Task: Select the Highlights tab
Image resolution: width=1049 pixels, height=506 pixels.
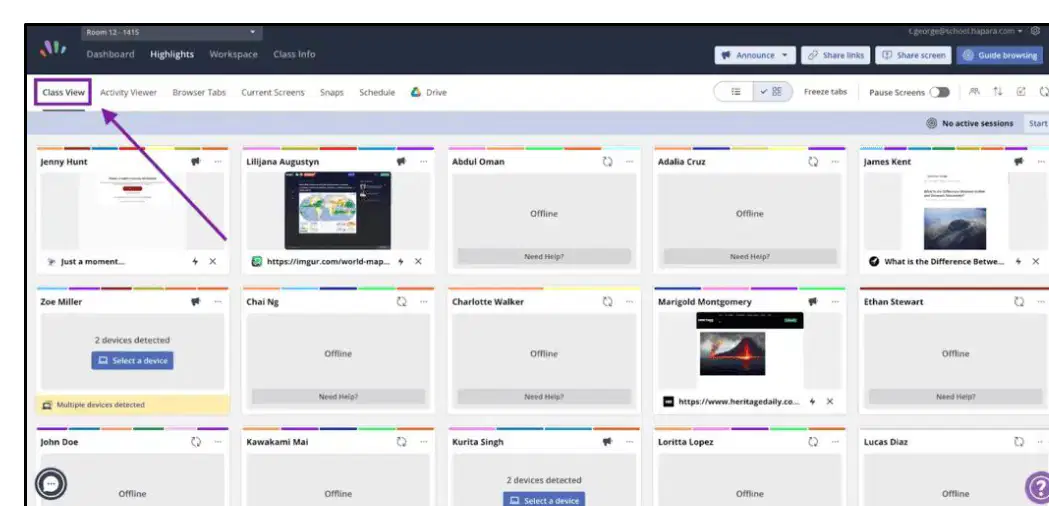Action: click(172, 54)
